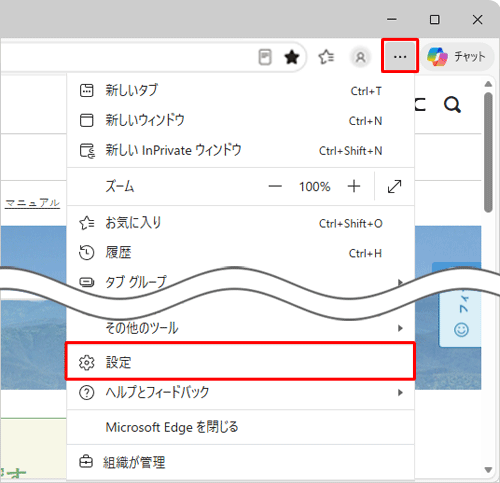Maximize the Edge window
Viewport: 500px width, 483px height.
[x=434, y=19]
